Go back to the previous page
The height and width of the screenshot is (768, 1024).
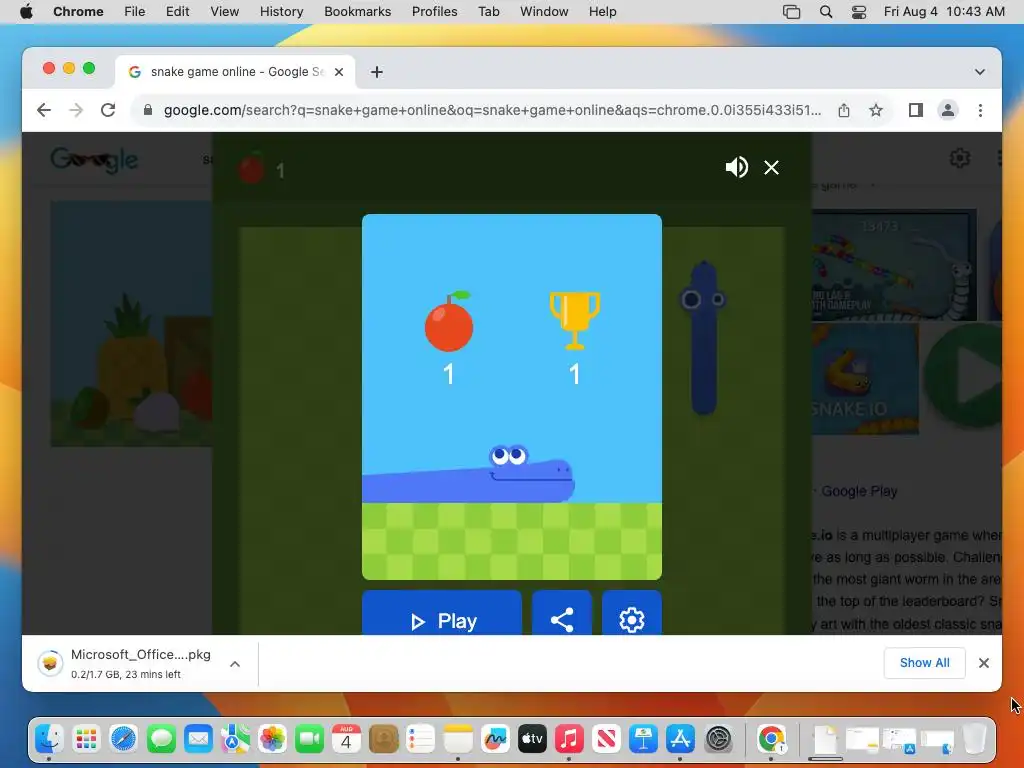coord(44,110)
